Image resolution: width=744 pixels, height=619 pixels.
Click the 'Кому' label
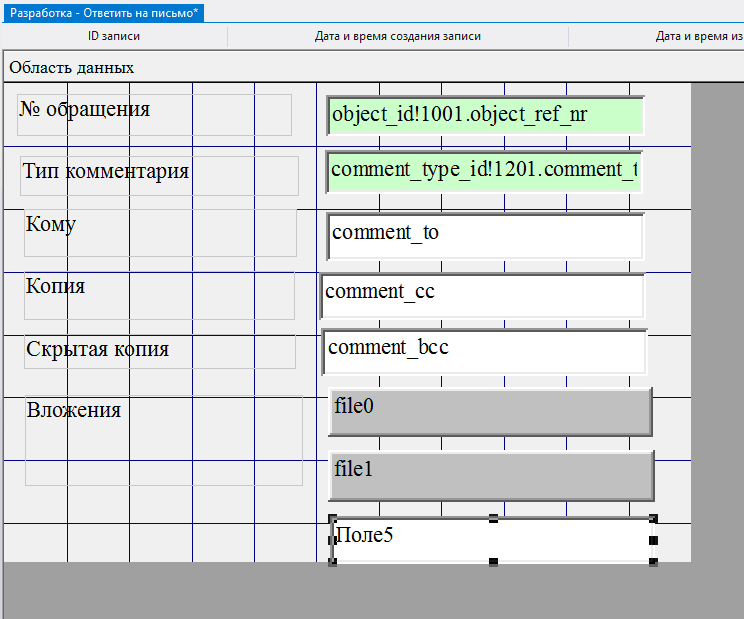(x=160, y=233)
